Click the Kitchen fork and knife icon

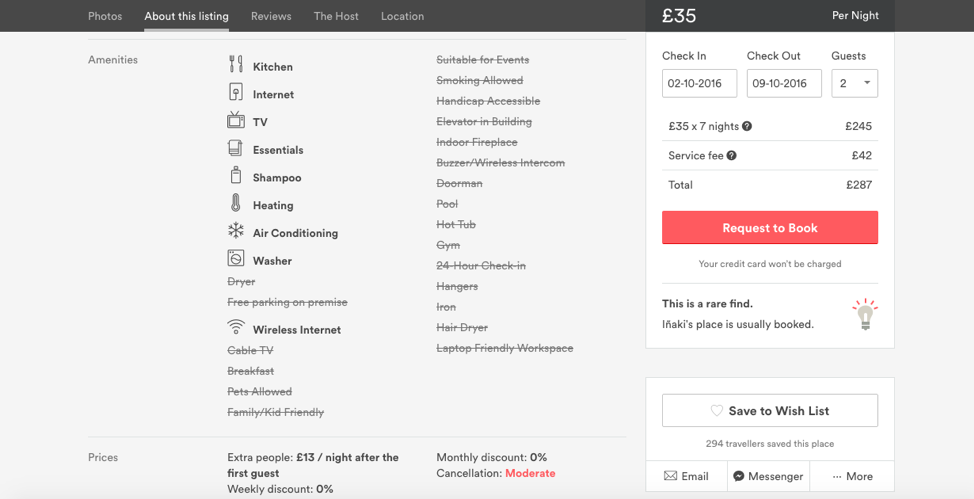(235, 64)
